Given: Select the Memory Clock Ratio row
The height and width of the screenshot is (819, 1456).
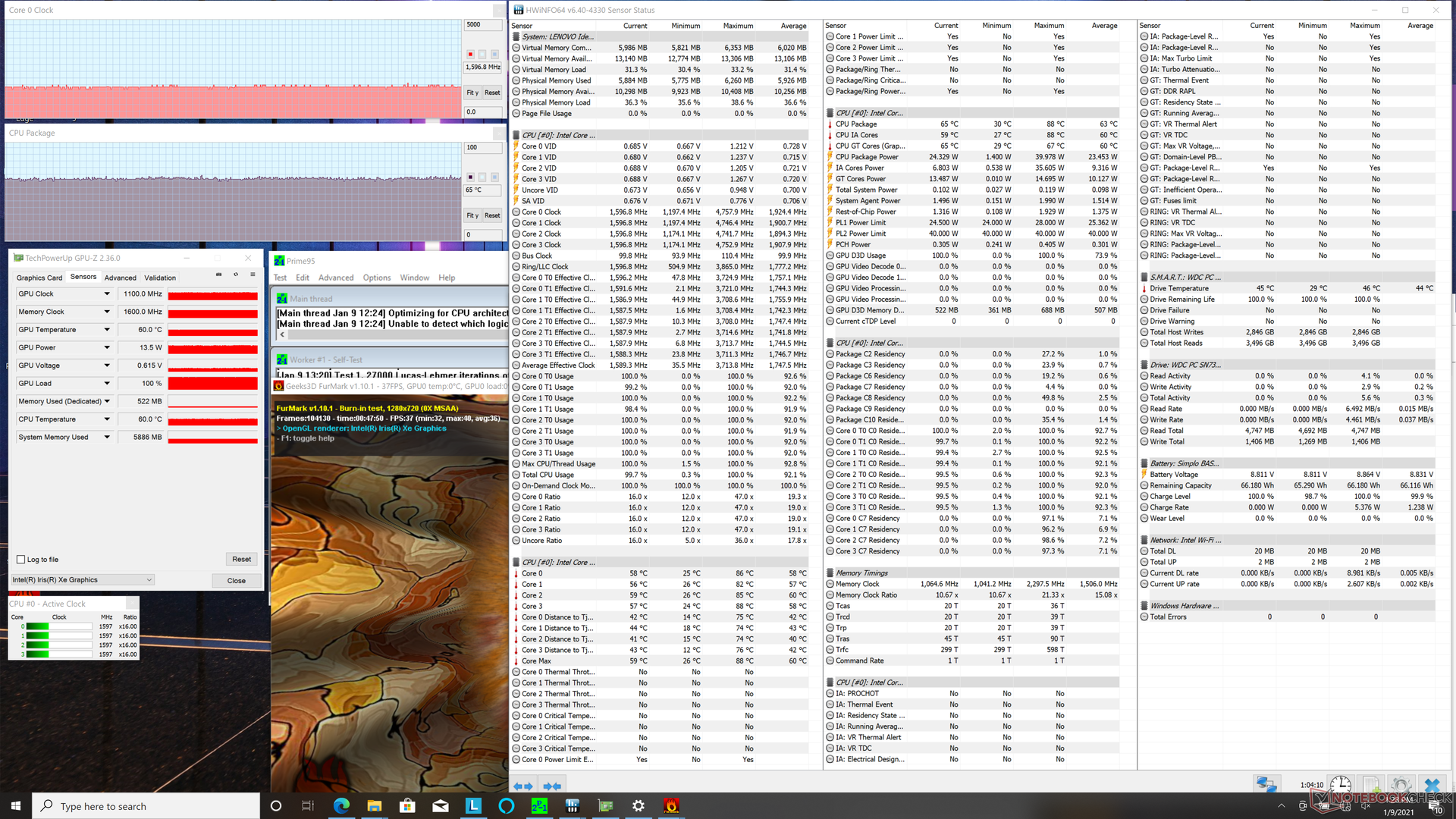Looking at the screenshot, I should tap(972, 595).
